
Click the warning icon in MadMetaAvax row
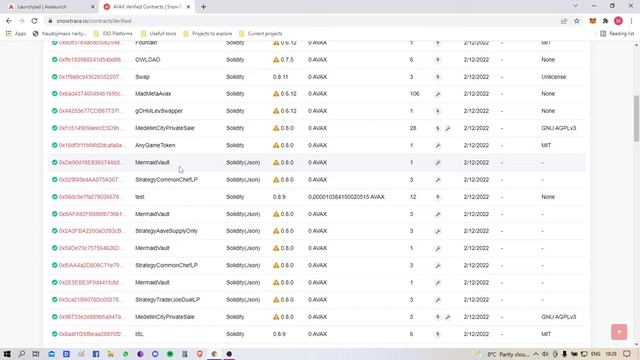pos(276,94)
